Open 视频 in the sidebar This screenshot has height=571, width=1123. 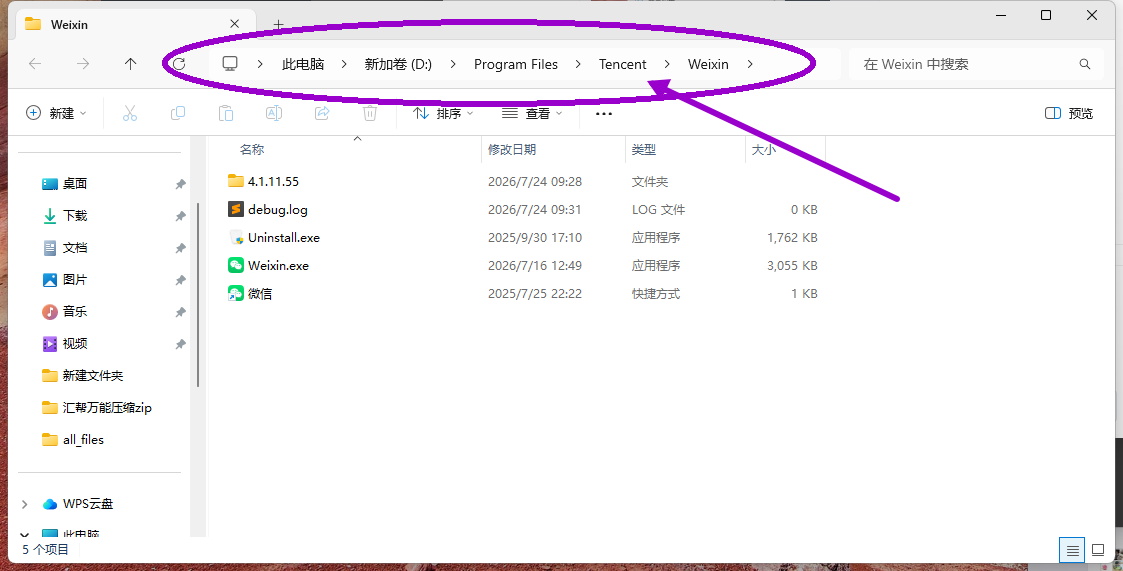75,344
